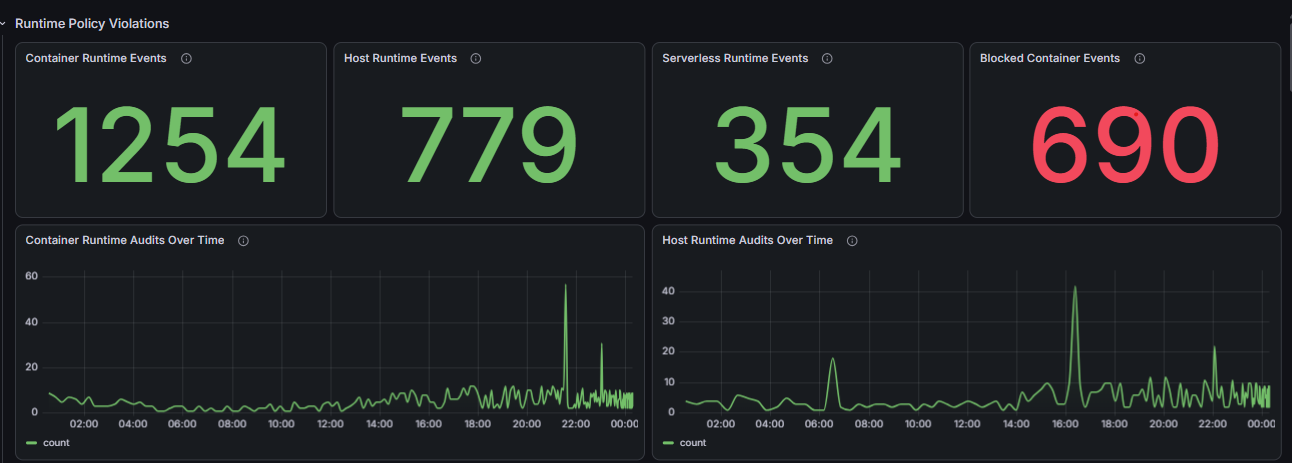Show info for Host Runtime Audits Over Time
The height and width of the screenshot is (463, 1292).
(853, 241)
